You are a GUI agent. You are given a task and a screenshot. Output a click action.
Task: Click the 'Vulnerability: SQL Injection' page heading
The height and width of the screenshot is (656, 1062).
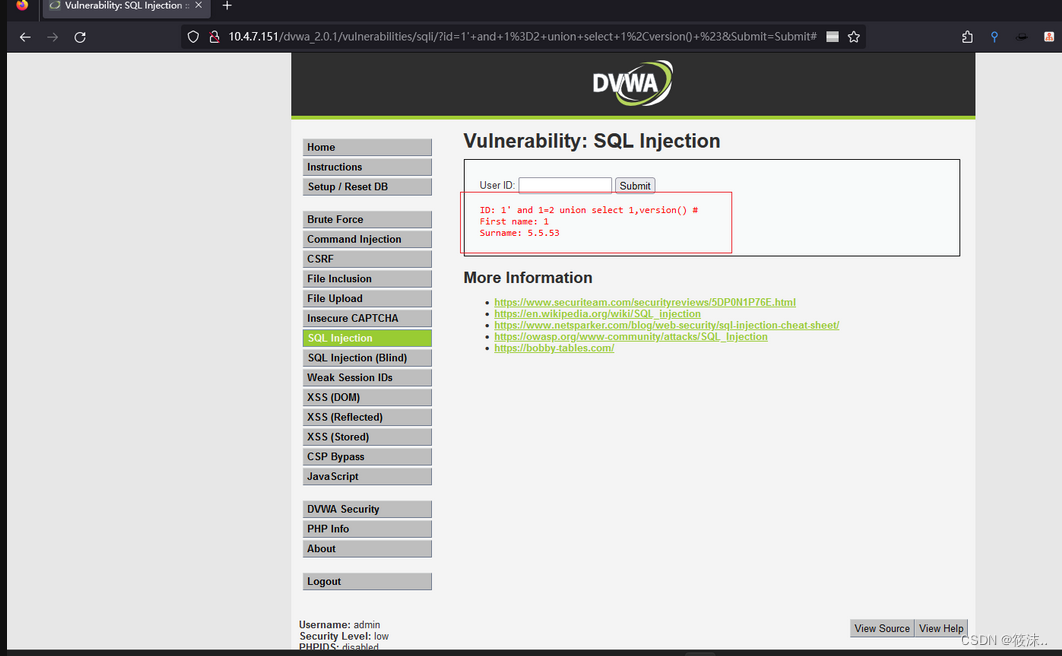pyautogui.click(x=591, y=141)
